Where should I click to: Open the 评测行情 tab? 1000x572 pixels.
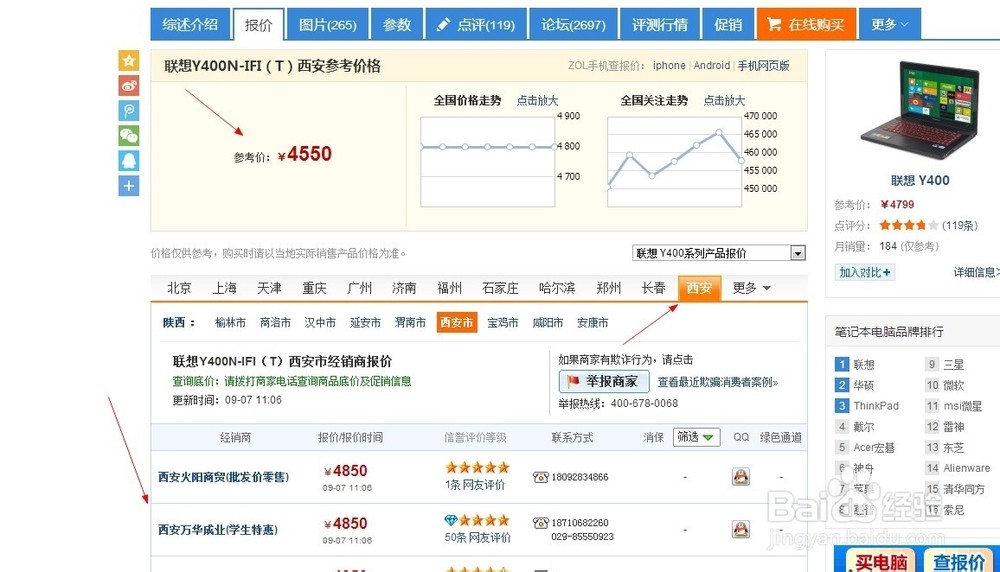click(x=659, y=24)
